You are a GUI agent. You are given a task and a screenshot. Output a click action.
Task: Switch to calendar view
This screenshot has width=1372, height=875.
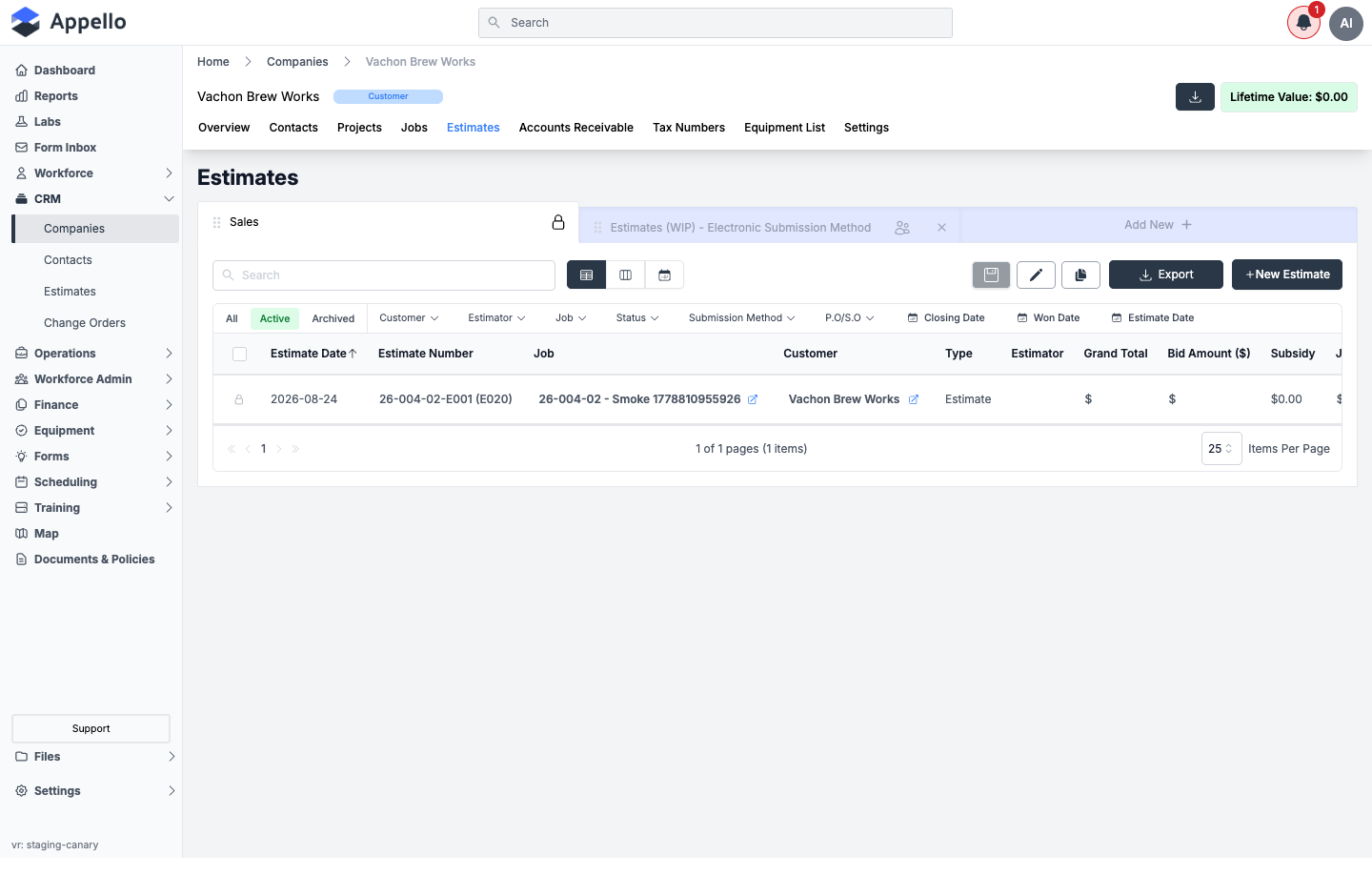(664, 275)
